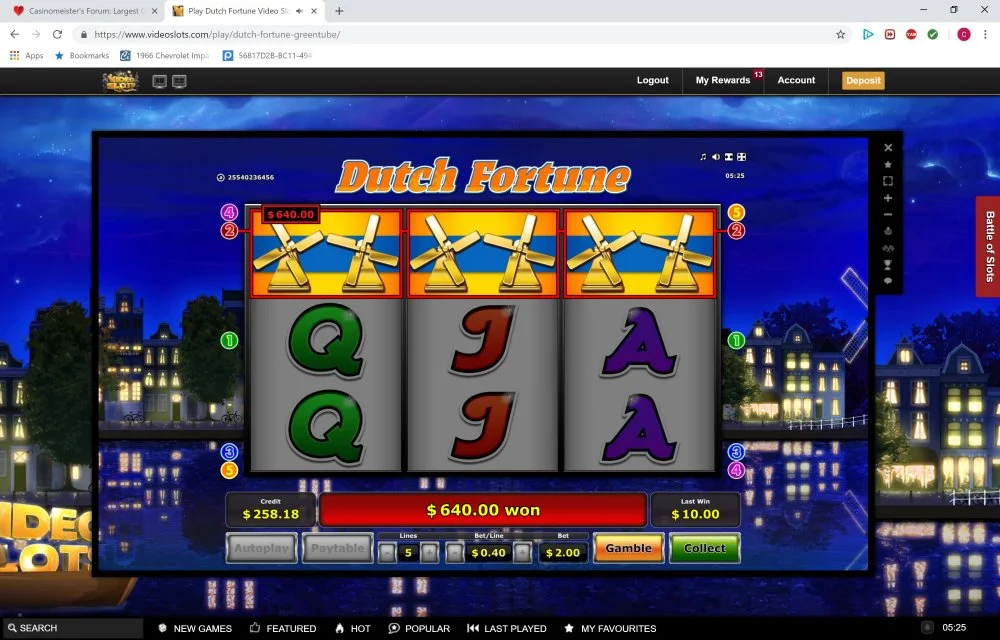The image size is (1000, 640).
Task: Open a new browser tab
Action: point(339,11)
